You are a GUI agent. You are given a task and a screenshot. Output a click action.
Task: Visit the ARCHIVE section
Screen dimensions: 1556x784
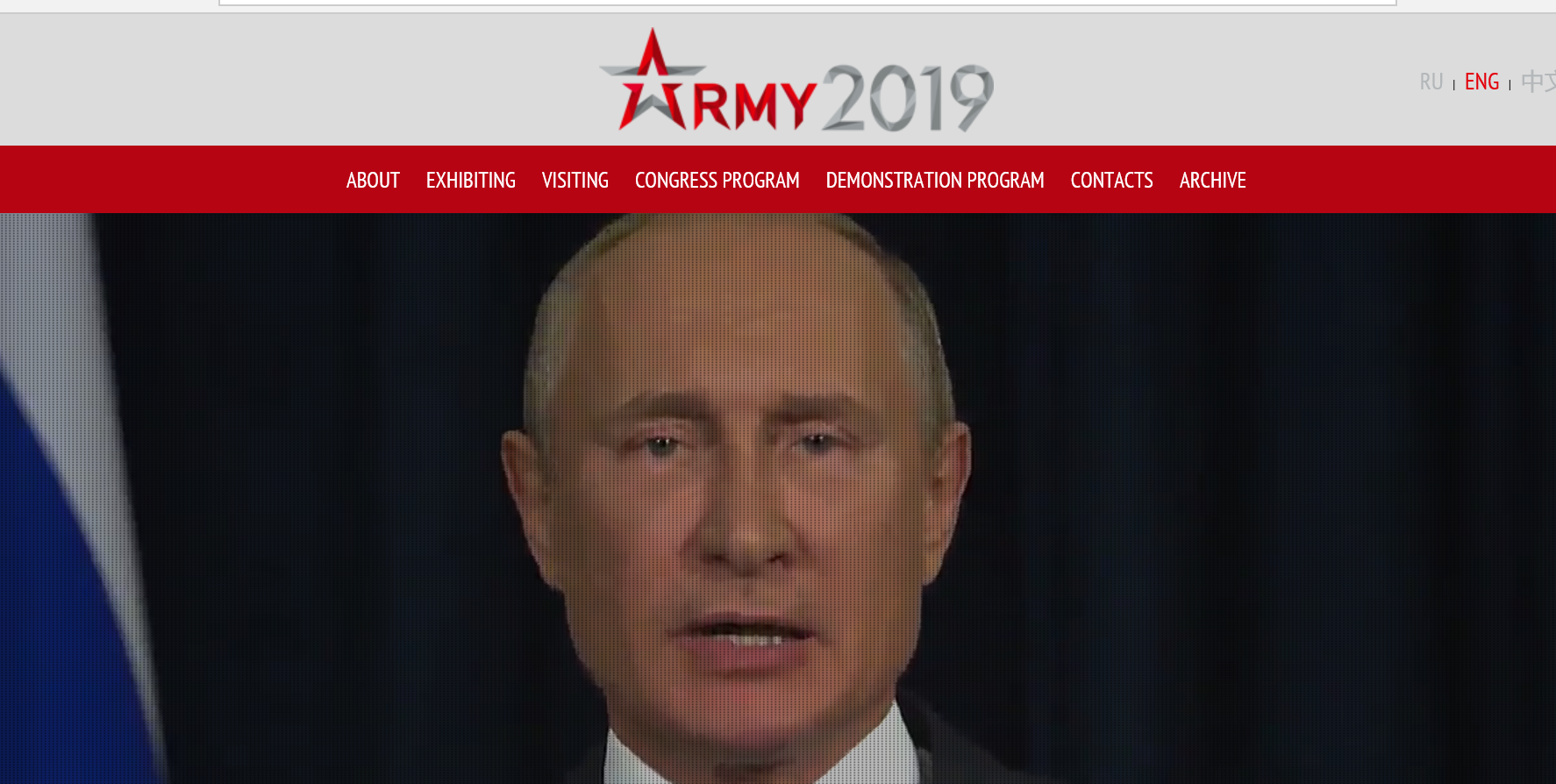1213,180
